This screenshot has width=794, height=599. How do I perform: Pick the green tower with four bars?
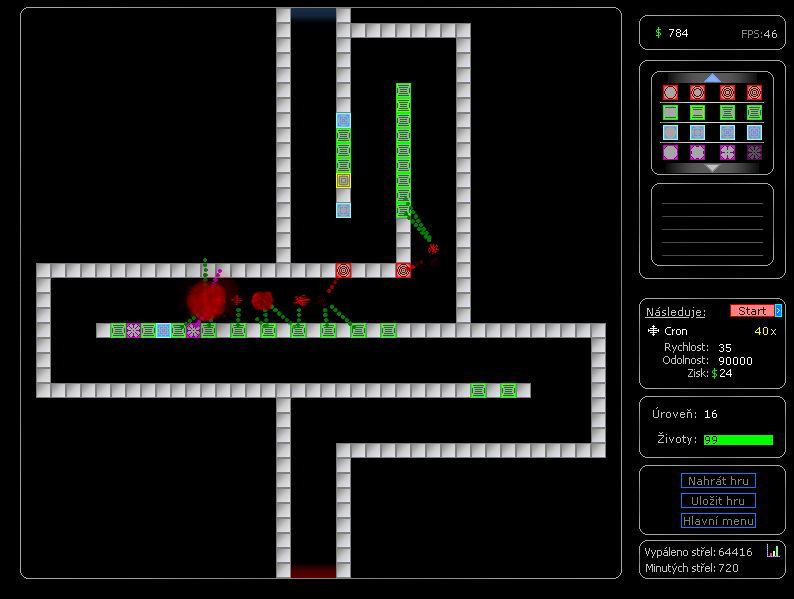(x=697, y=112)
